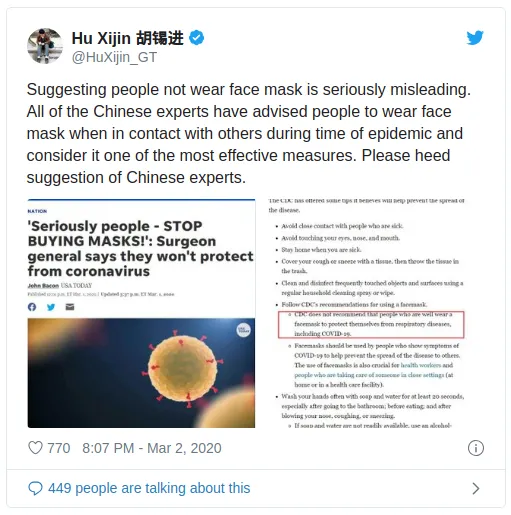The image size is (511, 515).
Task: Open the CDC tips list screenshot image
Action: (x=366, y=313)
